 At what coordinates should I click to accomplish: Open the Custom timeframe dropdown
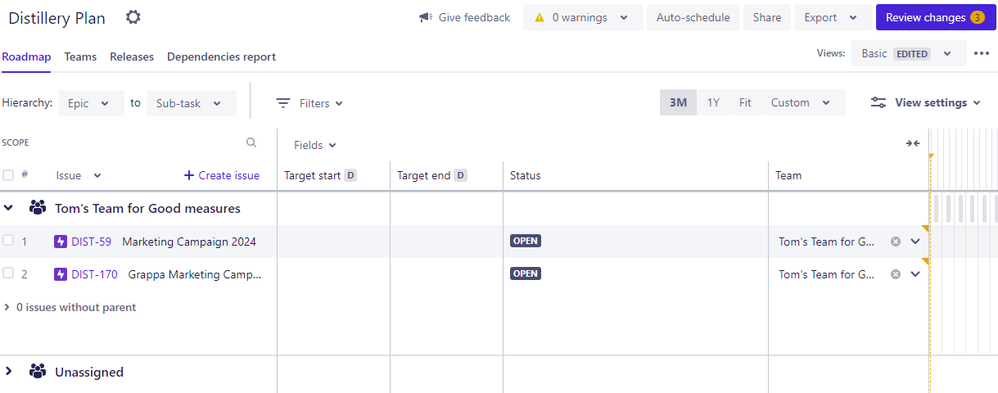[801, 103]
